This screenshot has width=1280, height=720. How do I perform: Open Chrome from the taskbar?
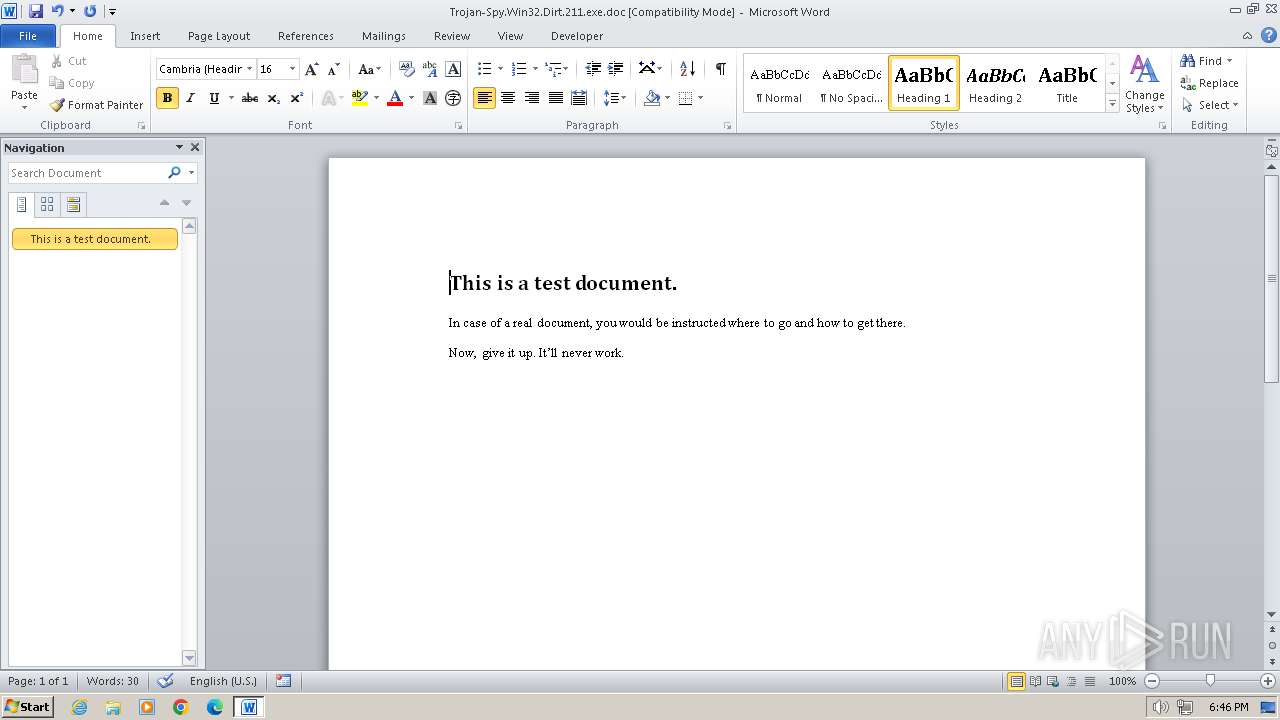(181, 707)
